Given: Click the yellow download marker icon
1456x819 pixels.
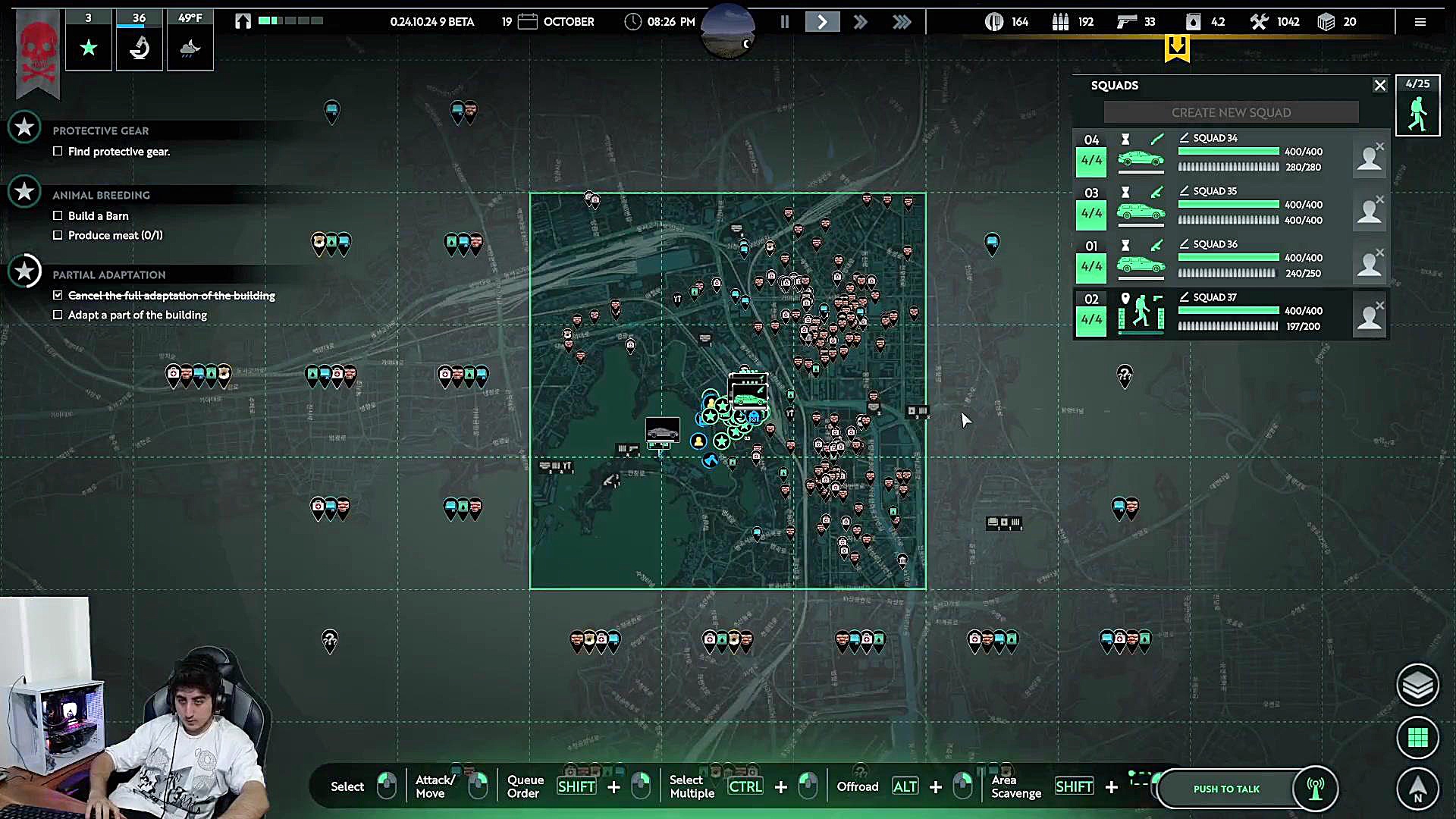Looking at the screenshot, I should point(1177,49).
